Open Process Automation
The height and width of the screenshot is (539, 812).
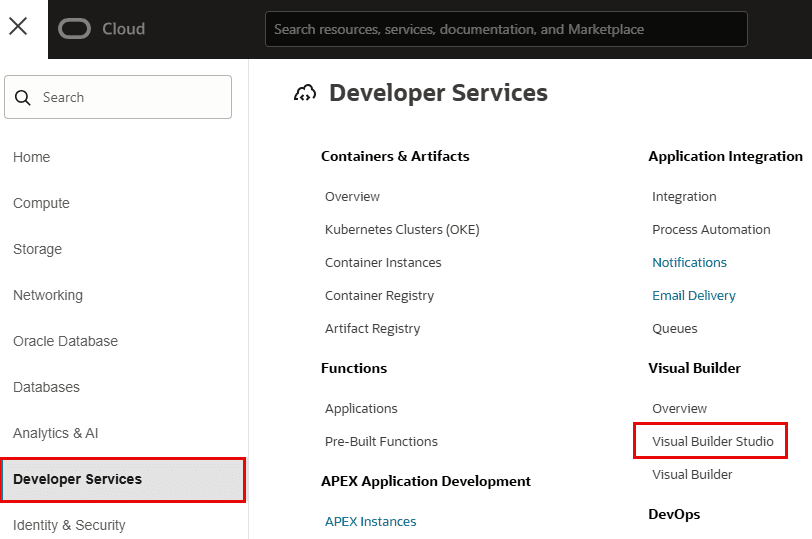(711, 229)
